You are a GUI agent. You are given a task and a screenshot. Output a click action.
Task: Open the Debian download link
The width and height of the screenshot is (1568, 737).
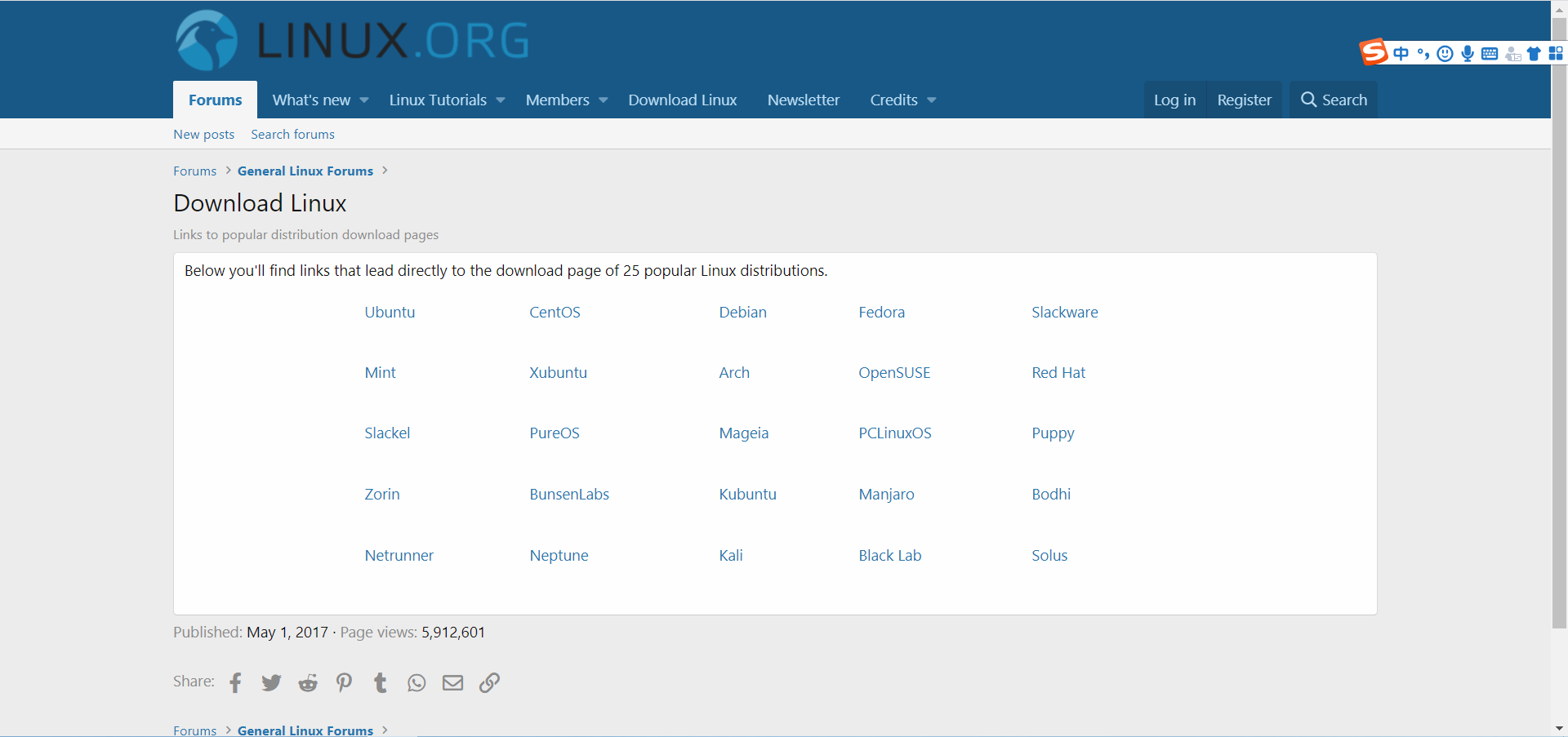742,312
